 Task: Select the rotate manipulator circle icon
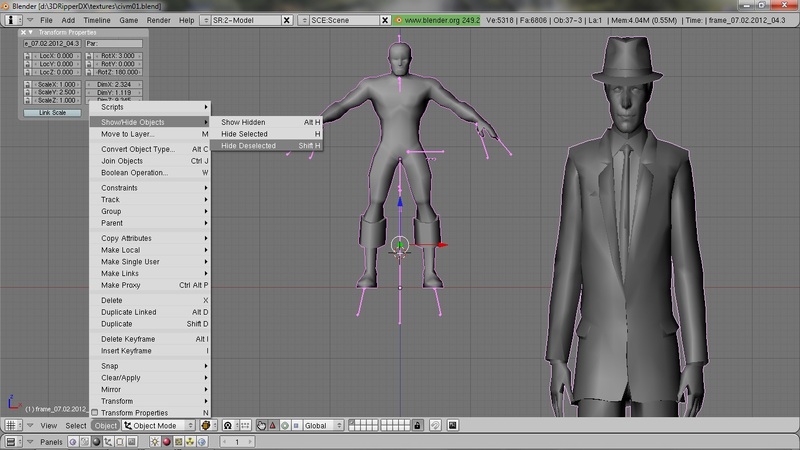(284, 426)
